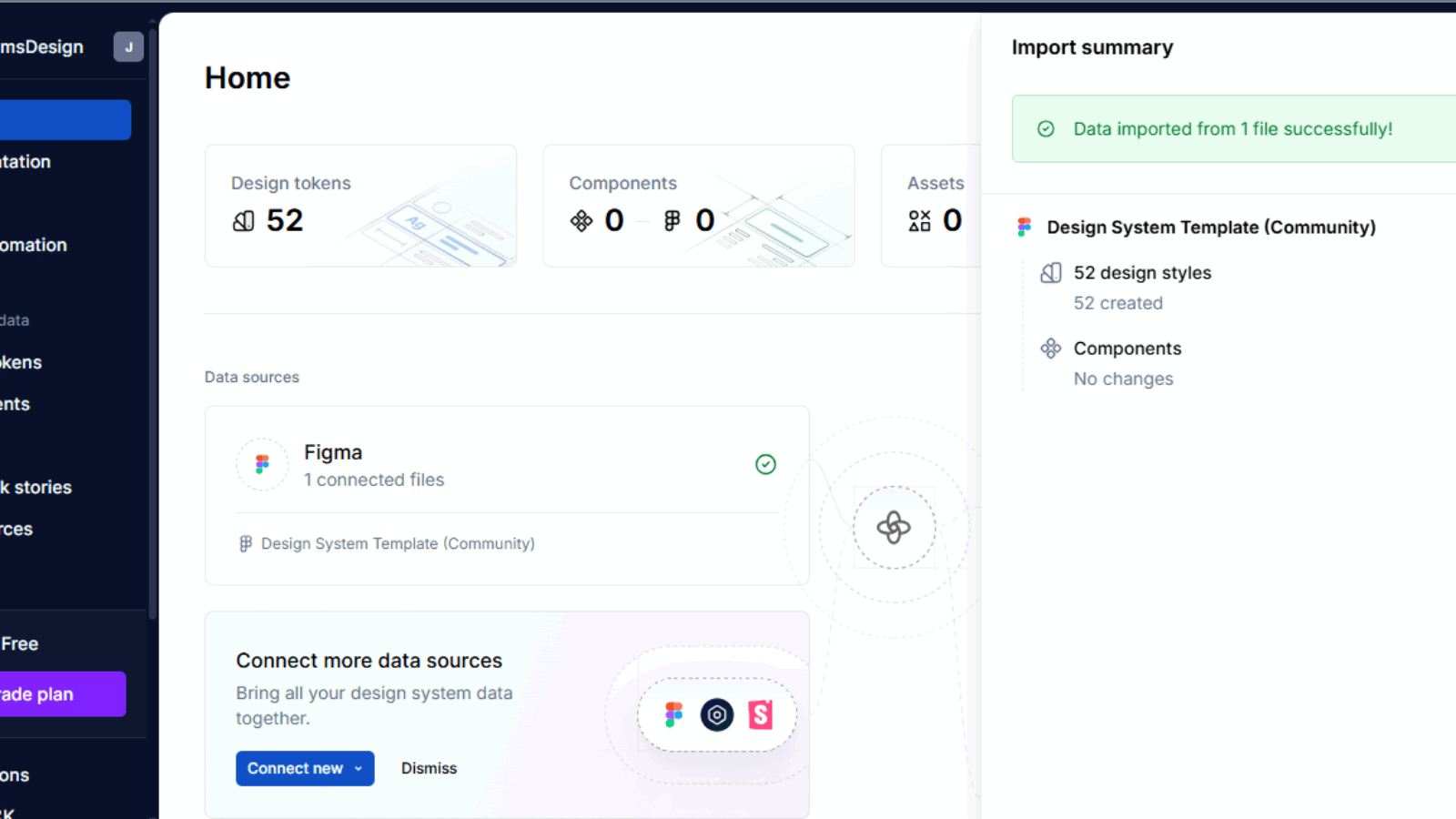1456x819 pixels.
Task: Open the workspace avatar J menu
Action: (128, 47)
